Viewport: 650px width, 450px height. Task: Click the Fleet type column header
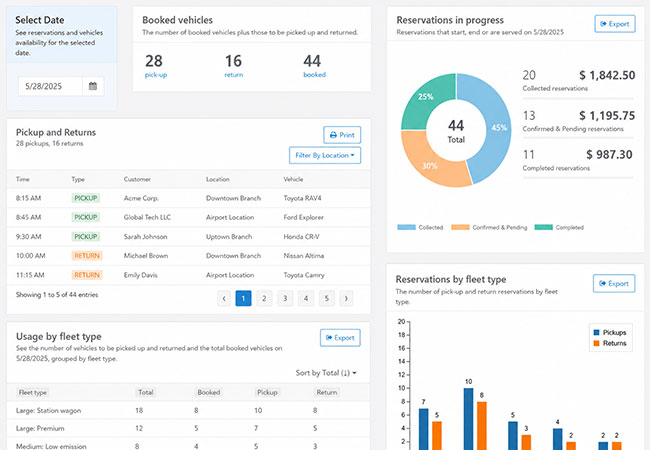tap(33, 392)
